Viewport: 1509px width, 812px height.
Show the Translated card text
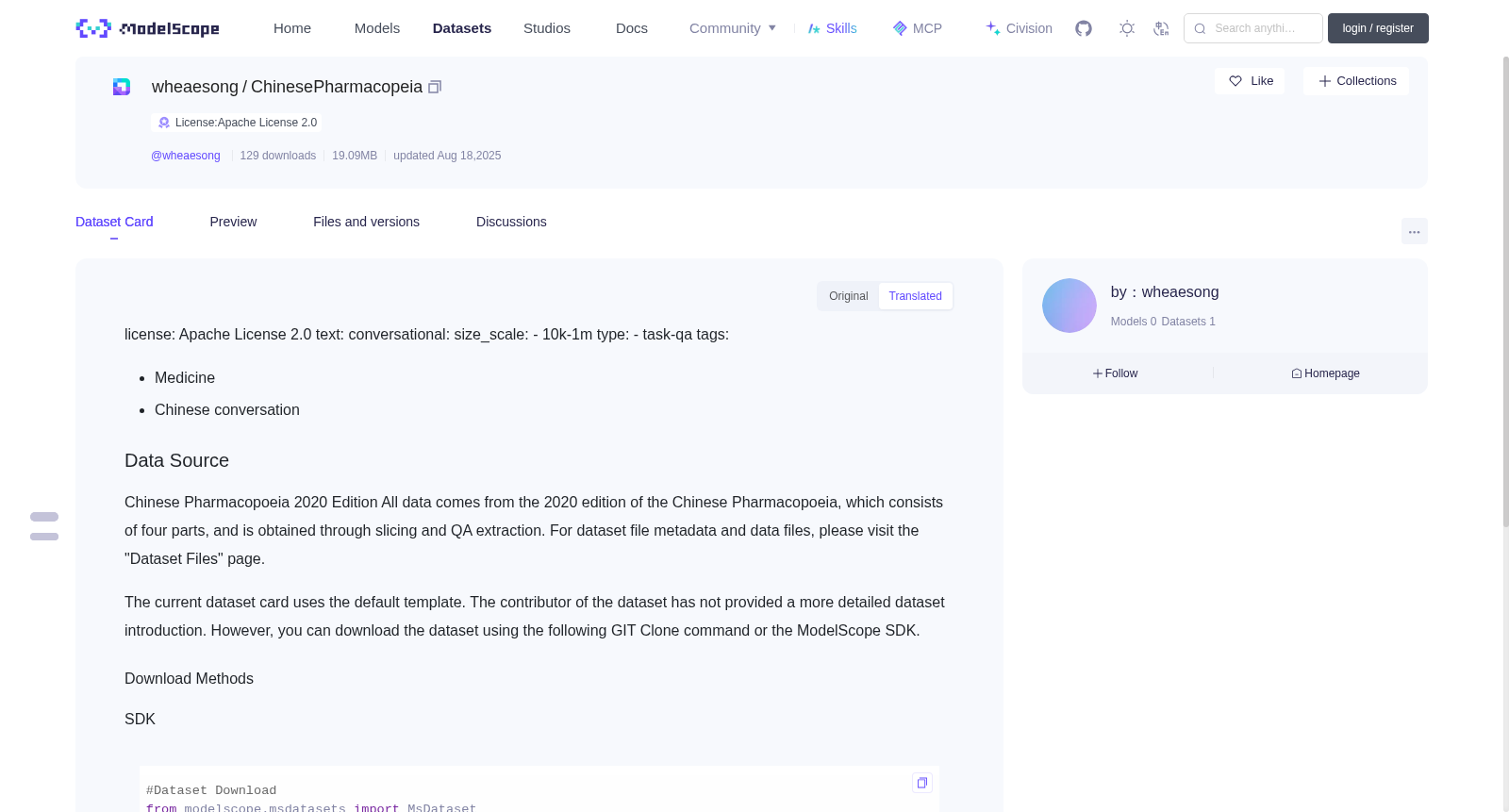coord(916,296)
